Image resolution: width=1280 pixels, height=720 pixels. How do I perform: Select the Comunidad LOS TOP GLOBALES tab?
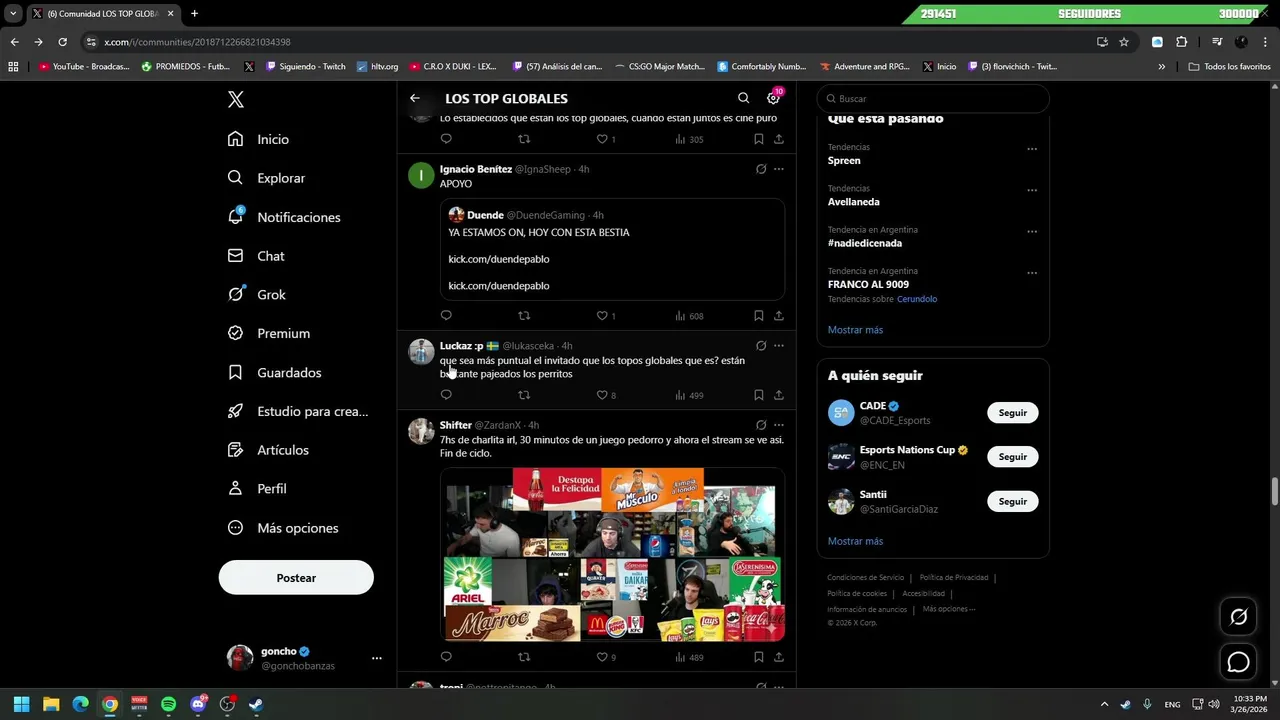(102, 14)
